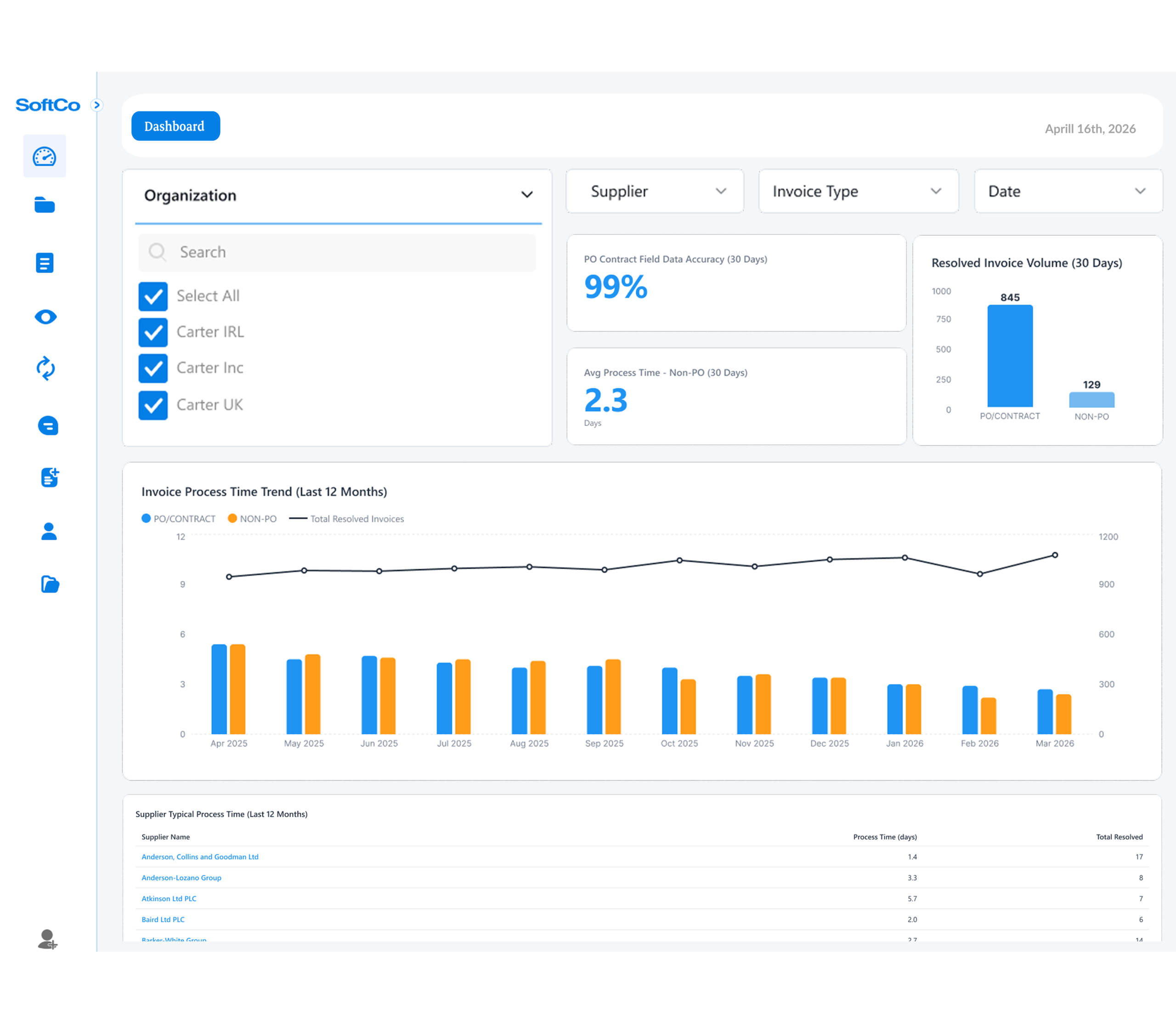The height and width of the screenshot is (1024, 1176).
Task: Open the Supplier dropdown
Action: pos(654,192)
